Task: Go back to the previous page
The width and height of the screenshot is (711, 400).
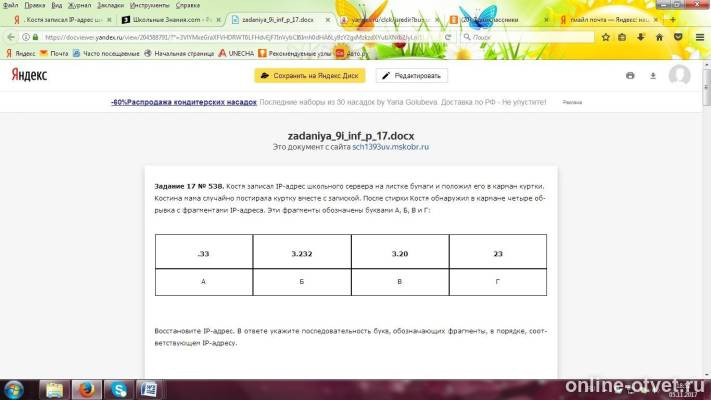Action: coord(11,37)
